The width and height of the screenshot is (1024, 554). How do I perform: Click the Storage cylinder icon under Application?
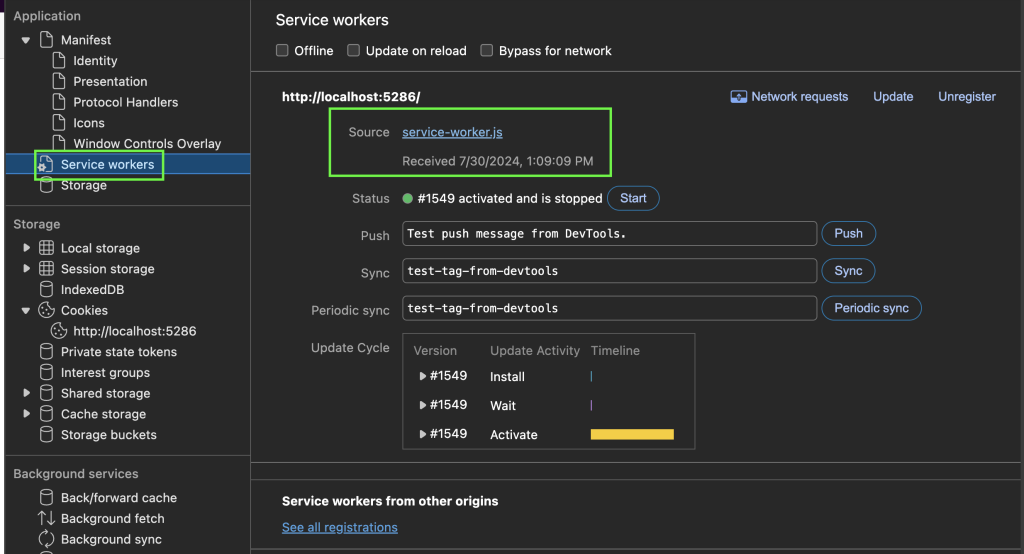pyautogui.click(x=46, y=186)
